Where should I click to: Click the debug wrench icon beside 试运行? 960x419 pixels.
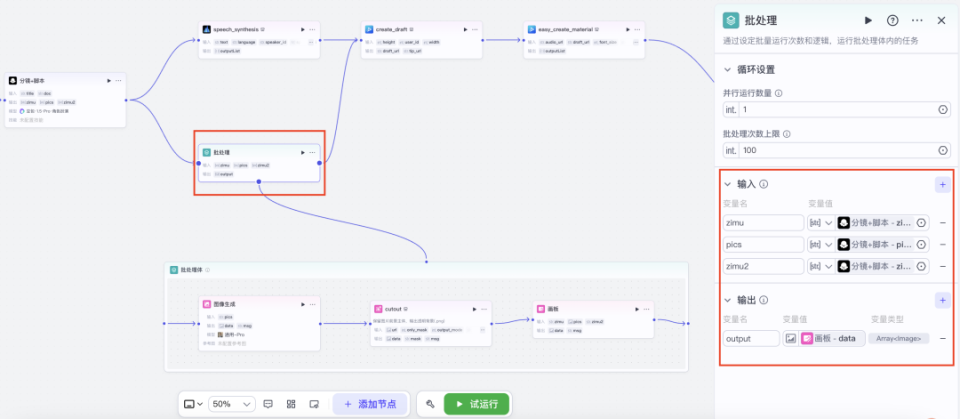(430, 404)
